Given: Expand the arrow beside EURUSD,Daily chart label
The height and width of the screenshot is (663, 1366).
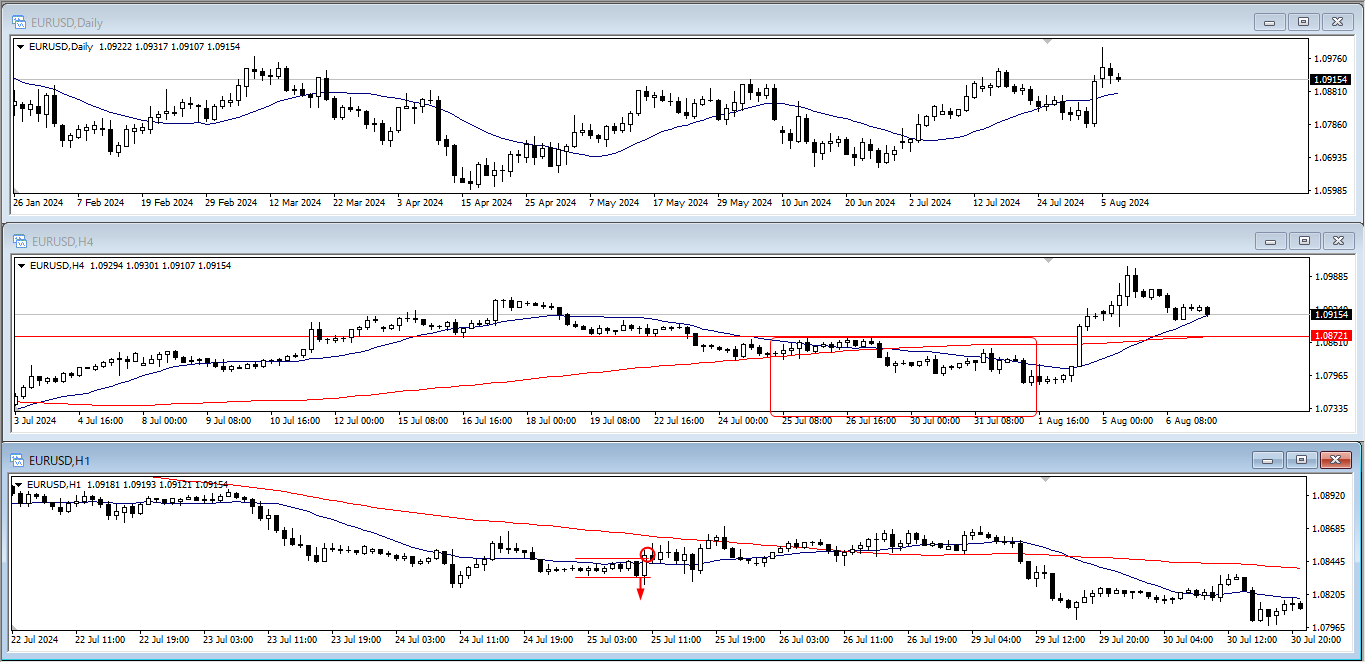Looking at the screenshot, I should [x=22, y=46].
